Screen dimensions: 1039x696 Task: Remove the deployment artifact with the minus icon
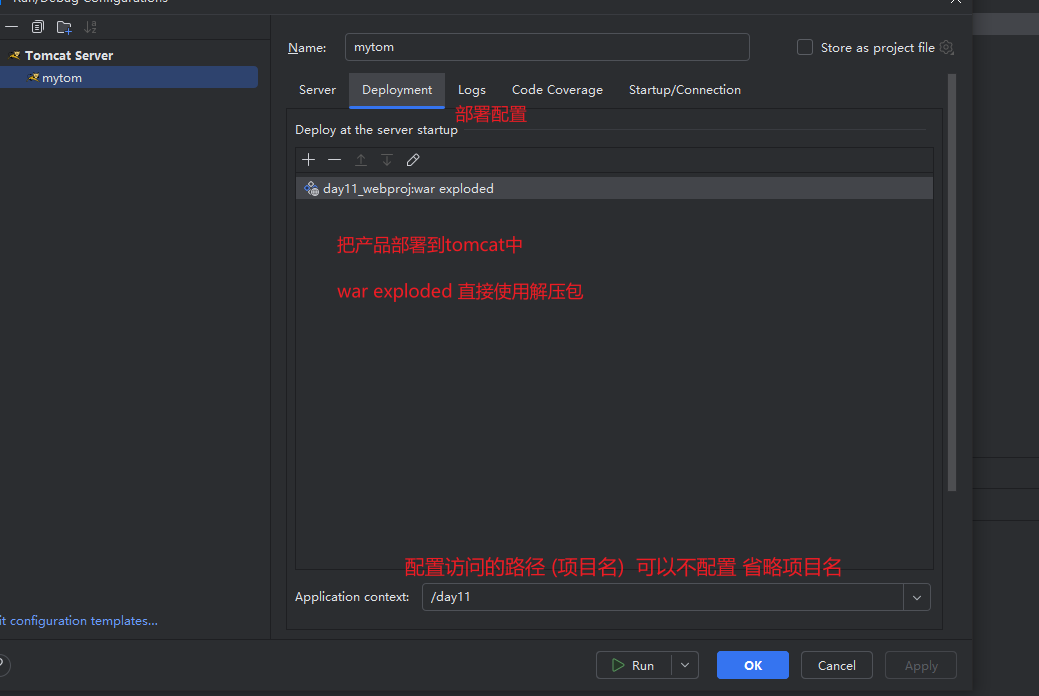coord(335,160)
